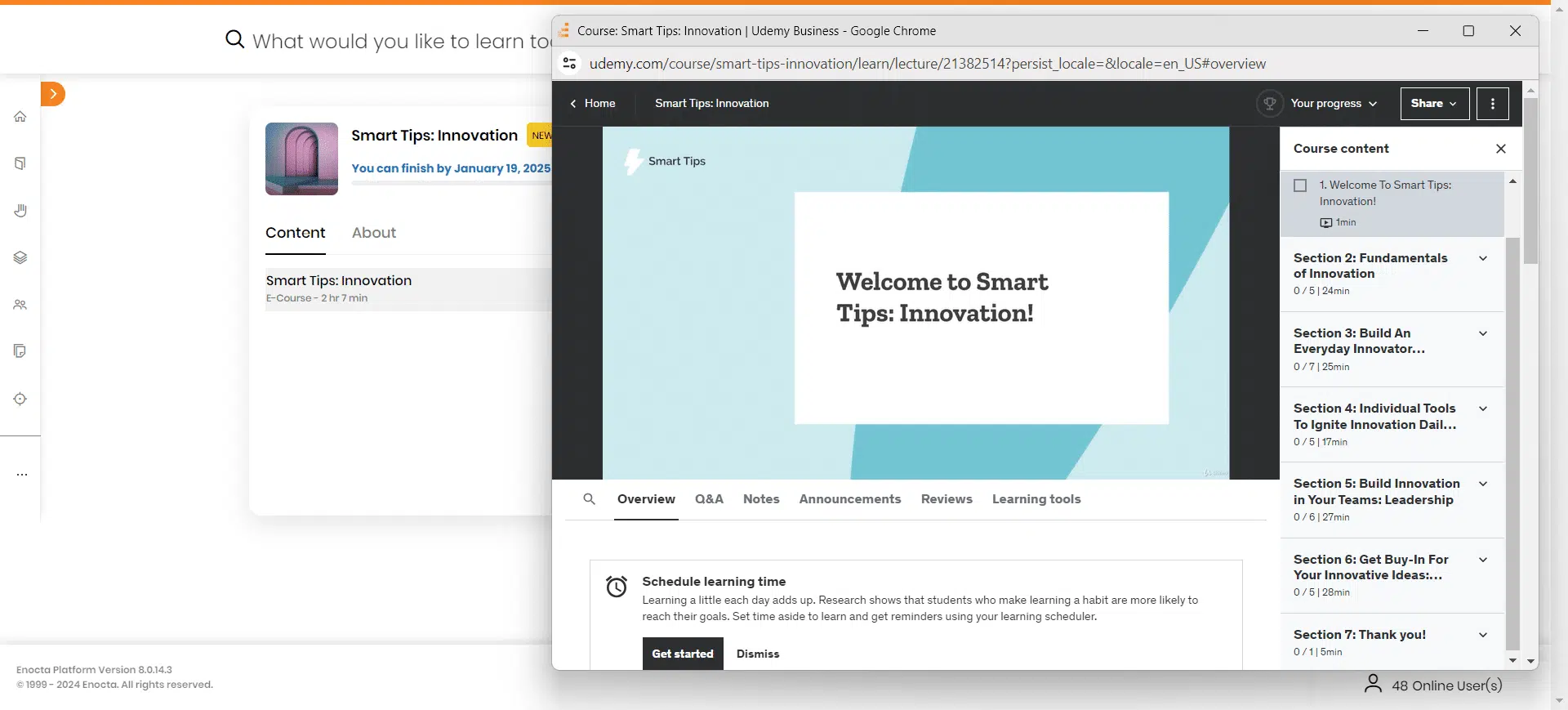Expand the orange sidebar arrow toggle
This screenshot has height=710, width=1568.
53,94
